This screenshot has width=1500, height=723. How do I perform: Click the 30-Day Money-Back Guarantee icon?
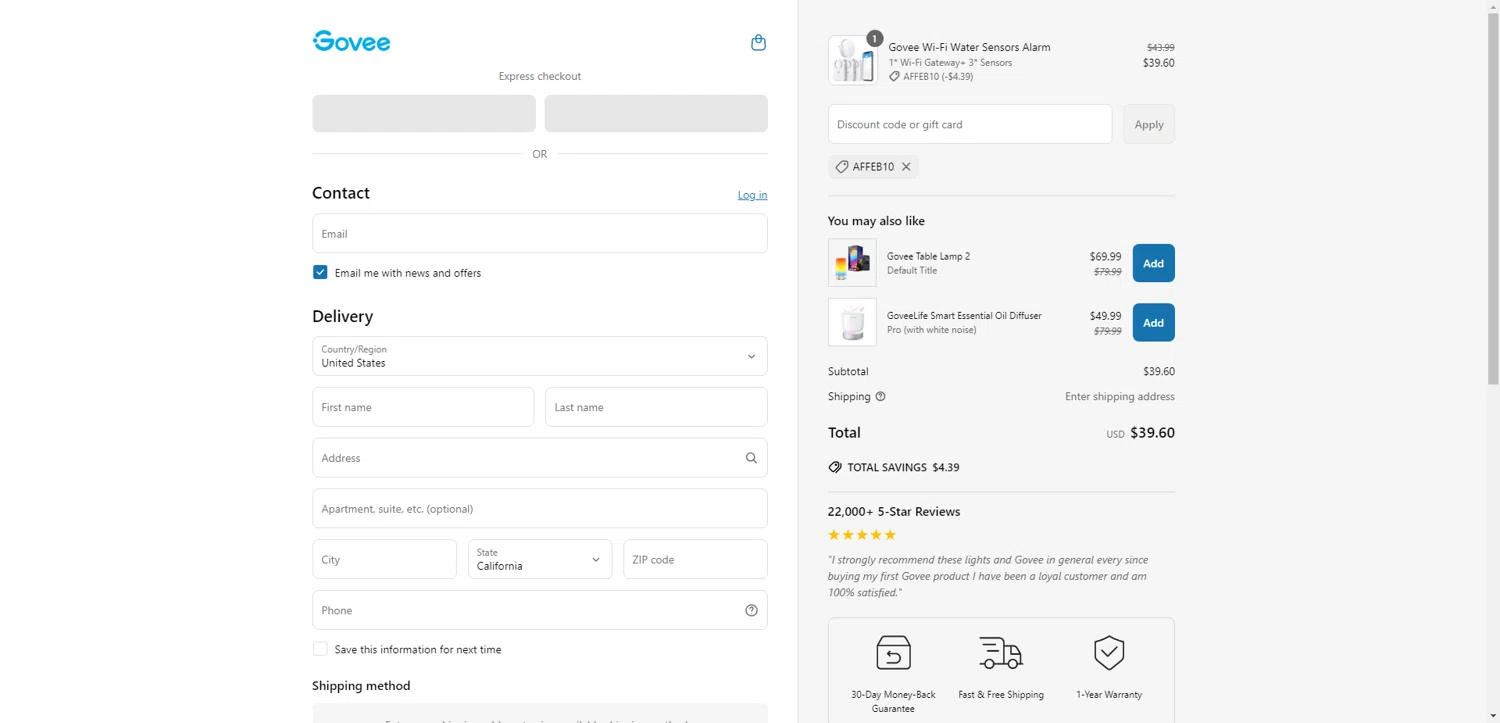coord(893,653)
